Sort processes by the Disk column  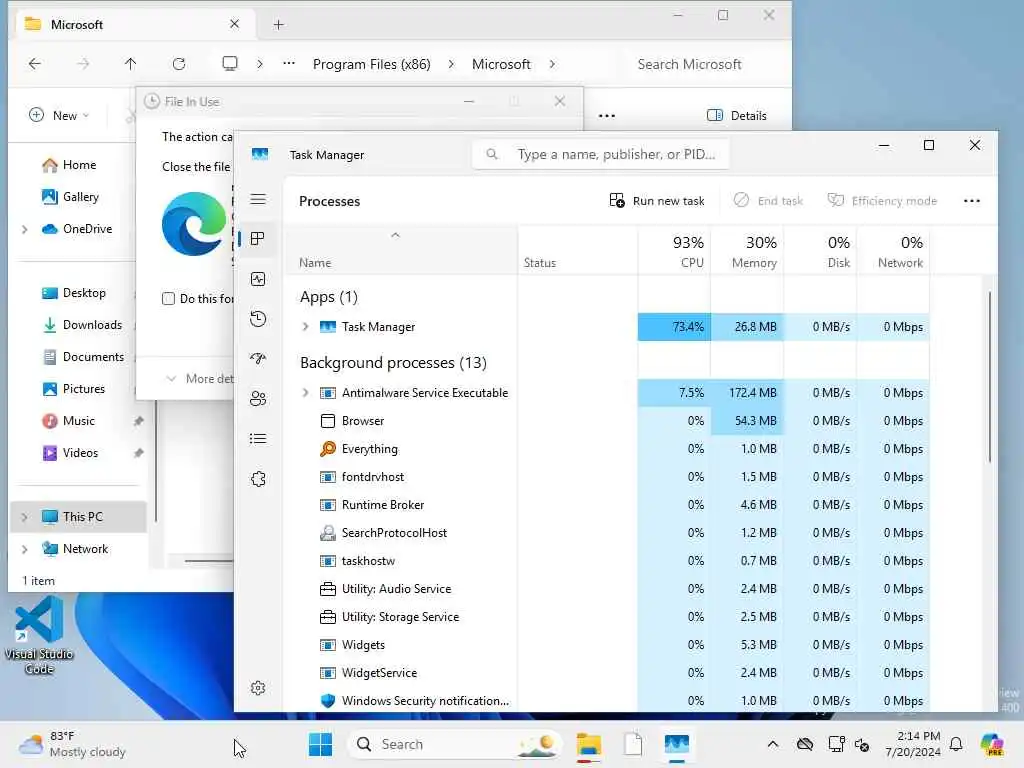[821, 251]
